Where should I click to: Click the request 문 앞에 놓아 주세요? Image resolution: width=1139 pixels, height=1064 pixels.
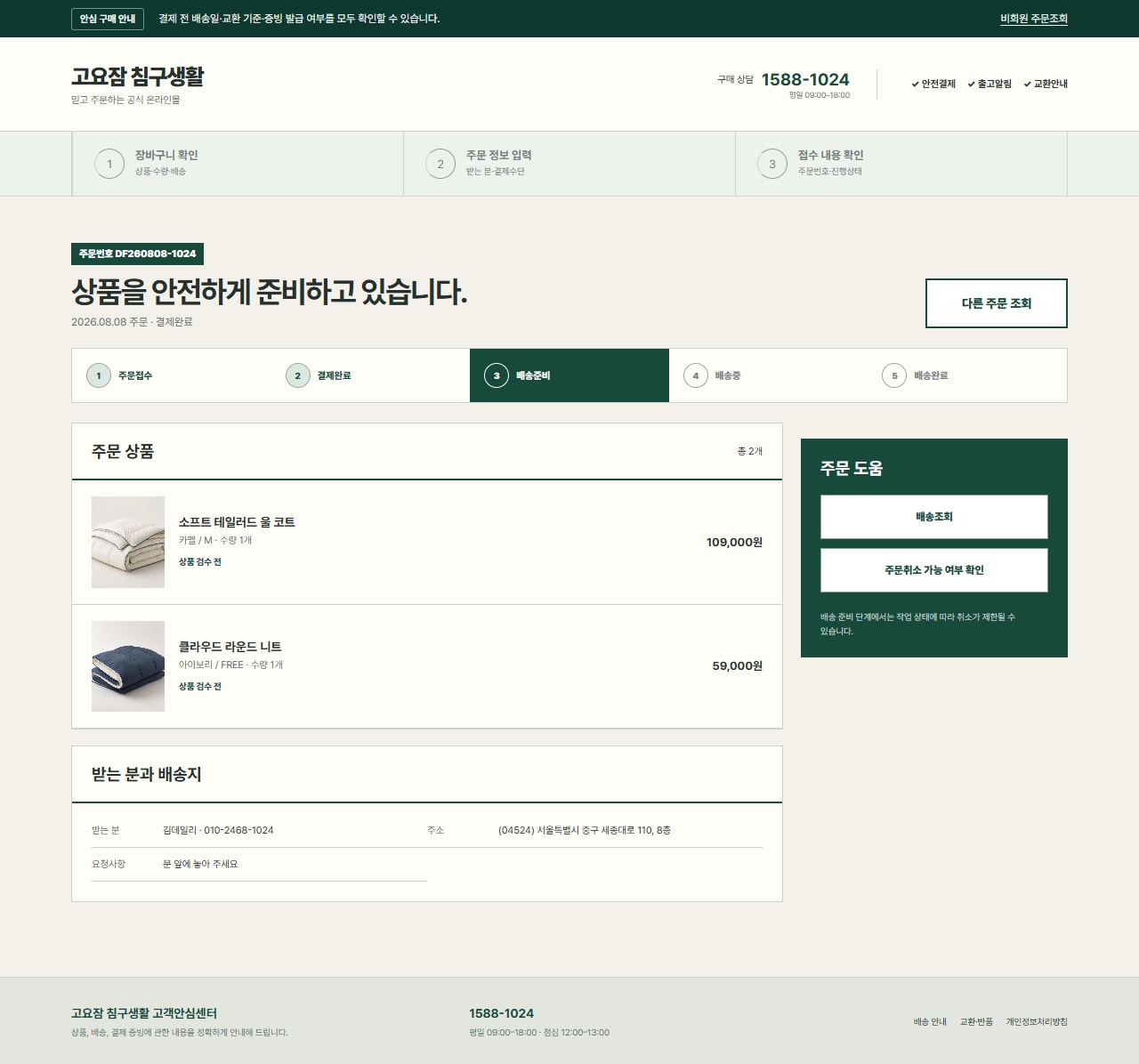pyautogui.click(x=200, y=864)
